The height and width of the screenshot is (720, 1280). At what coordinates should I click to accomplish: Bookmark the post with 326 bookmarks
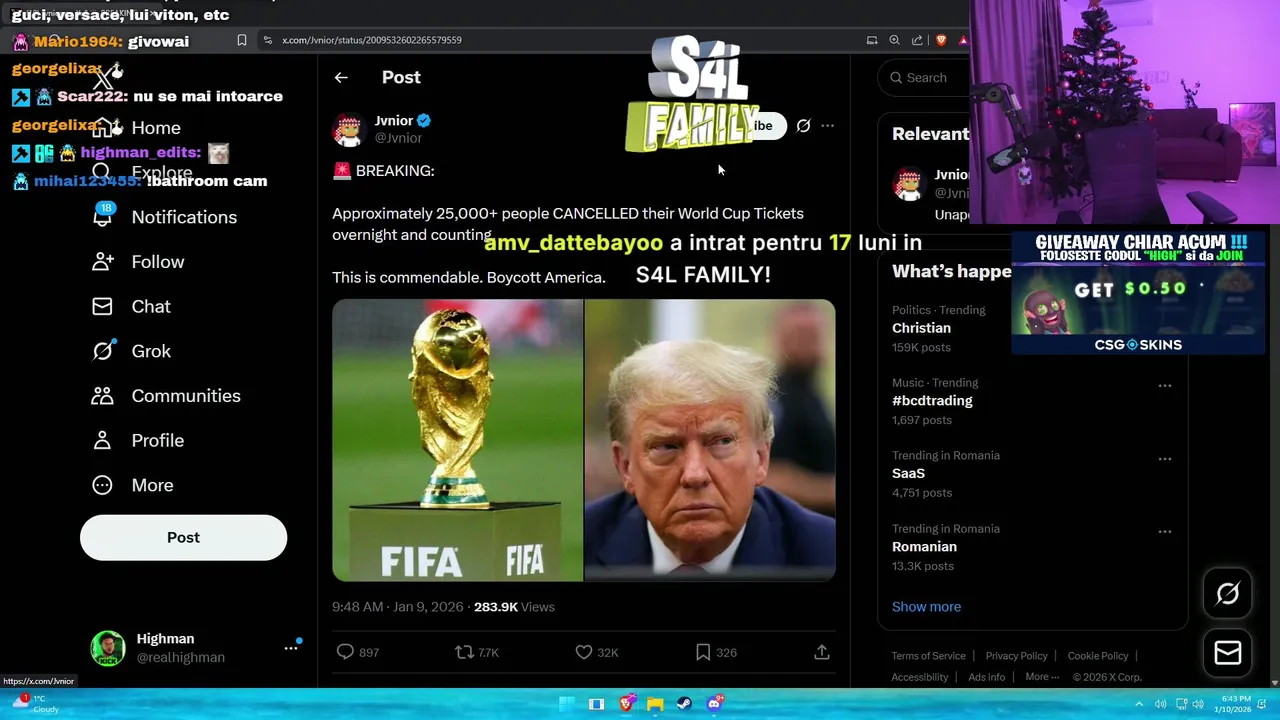coord(715,652)
